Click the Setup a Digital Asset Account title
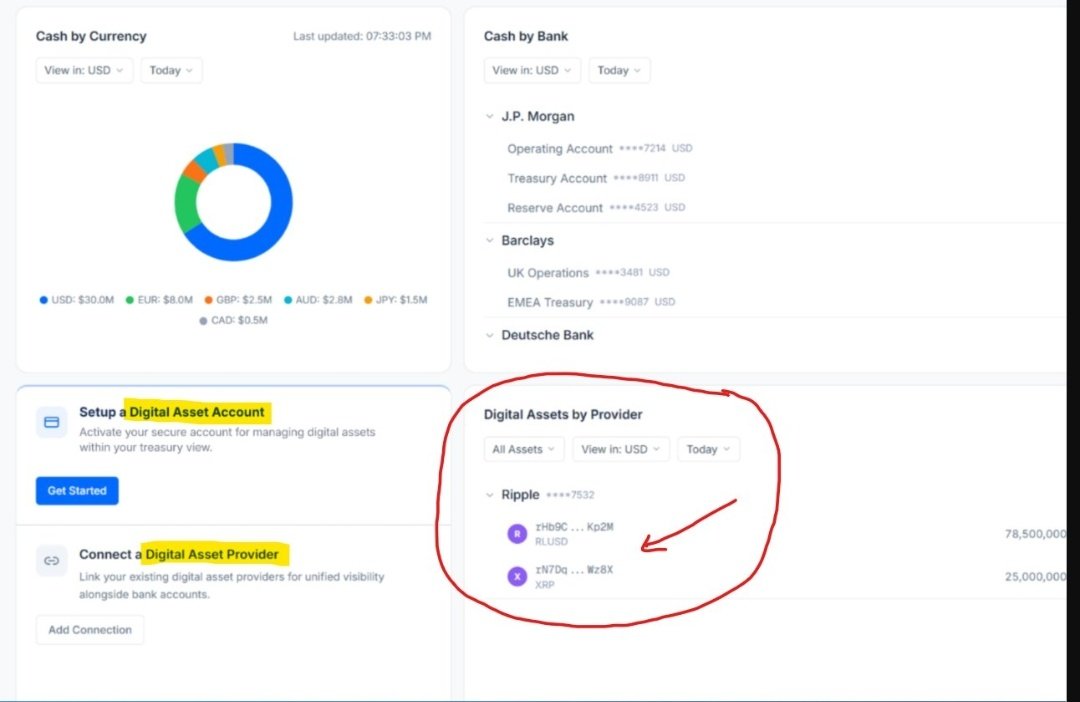Viewport: 1080px width, 702px height. [x=172, y=412]
